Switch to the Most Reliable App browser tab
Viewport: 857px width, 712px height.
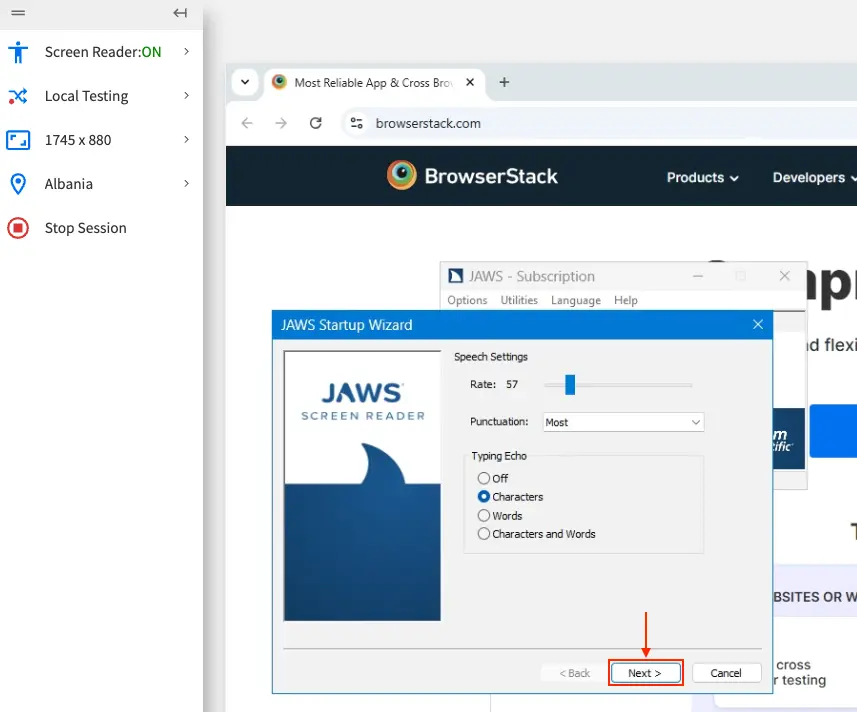pyautogui.click(x=370, y=83)
